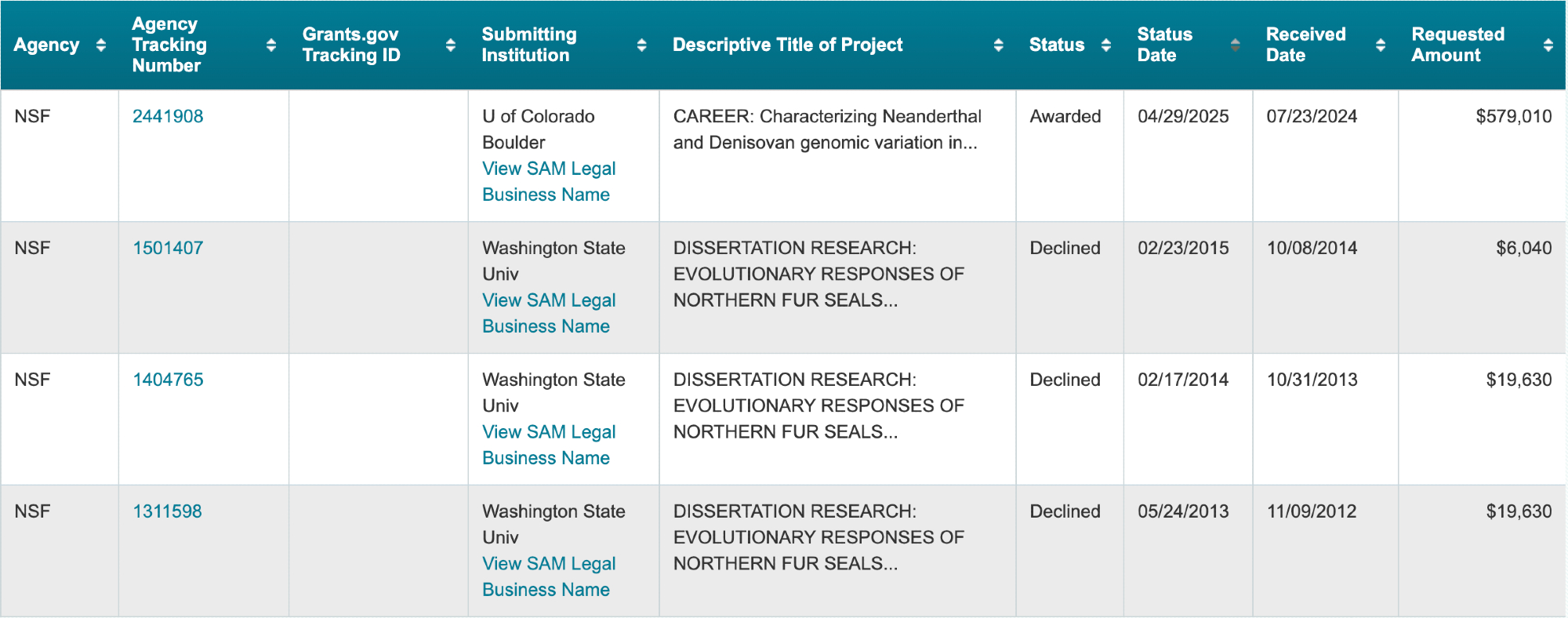Click the Submitting Institution sort icon
Viewport: 1568px width, 618px height.
point(642,45)
